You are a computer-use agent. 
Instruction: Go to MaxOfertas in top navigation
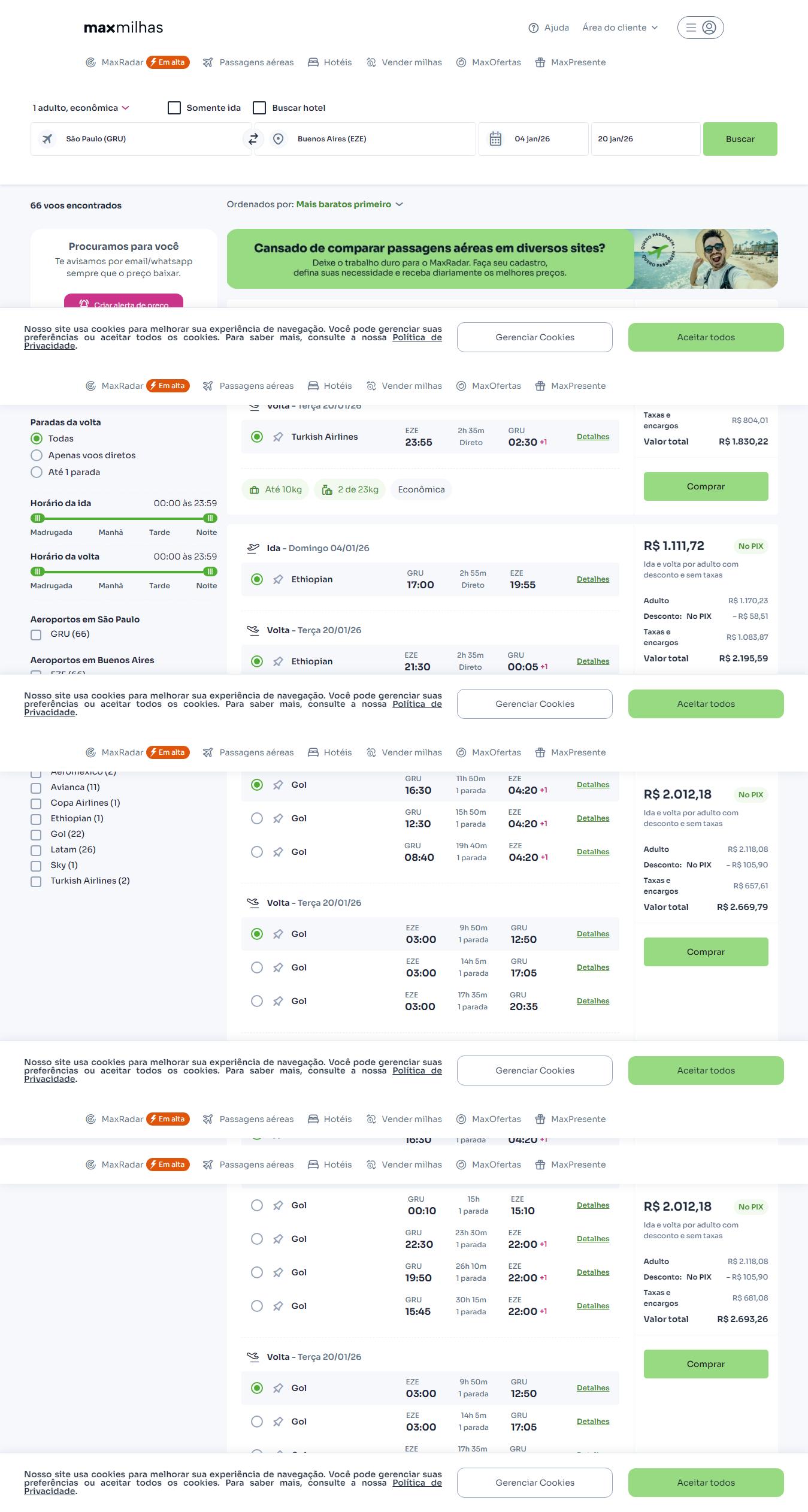(489, 62)
